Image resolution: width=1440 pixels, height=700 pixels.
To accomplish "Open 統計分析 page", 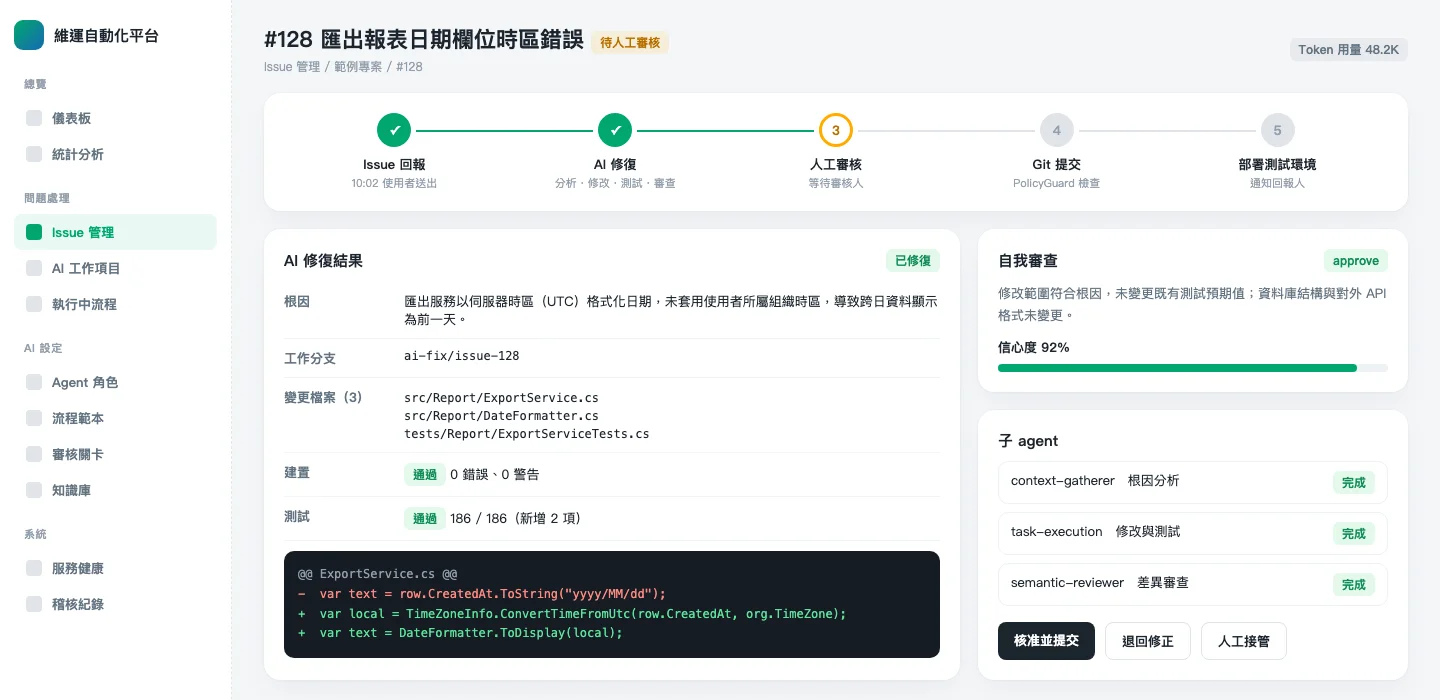I will click(115, 154).
